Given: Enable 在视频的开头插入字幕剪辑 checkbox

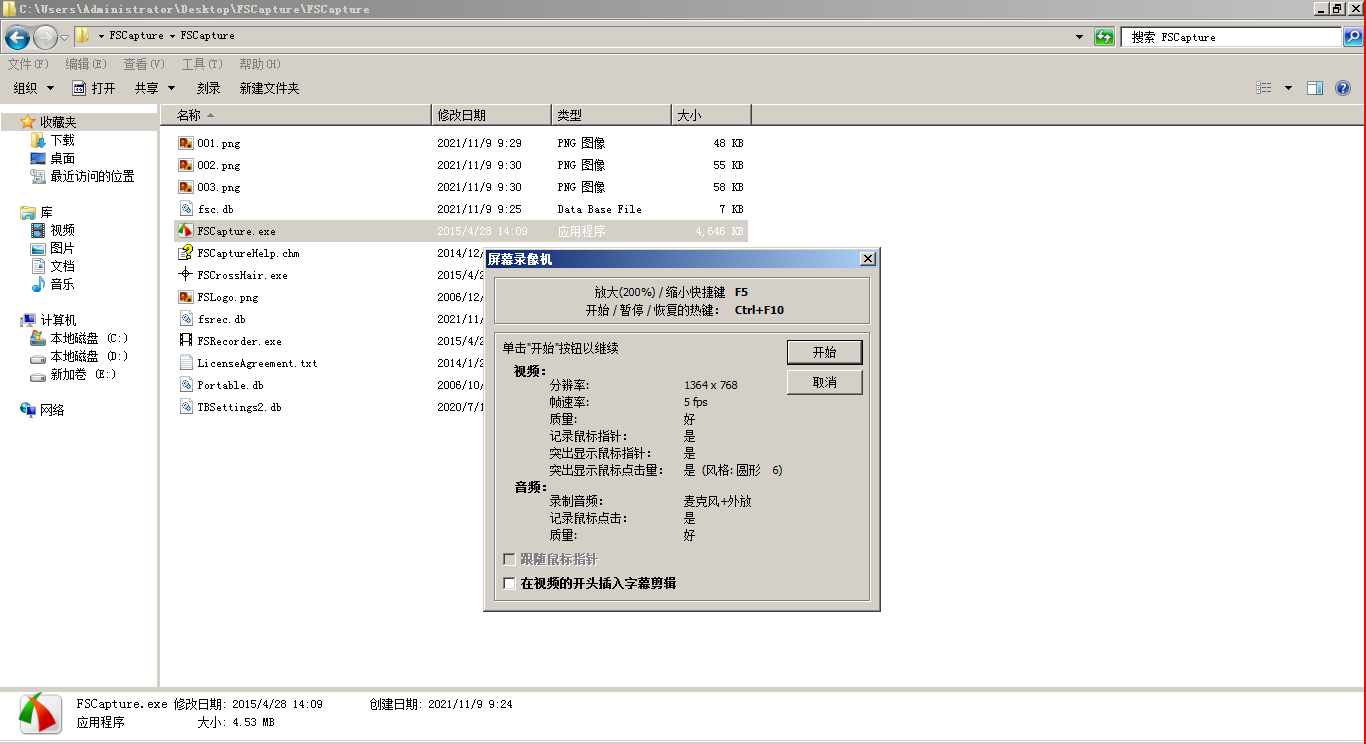Looking at the screenshot, I should click(510, 583).
